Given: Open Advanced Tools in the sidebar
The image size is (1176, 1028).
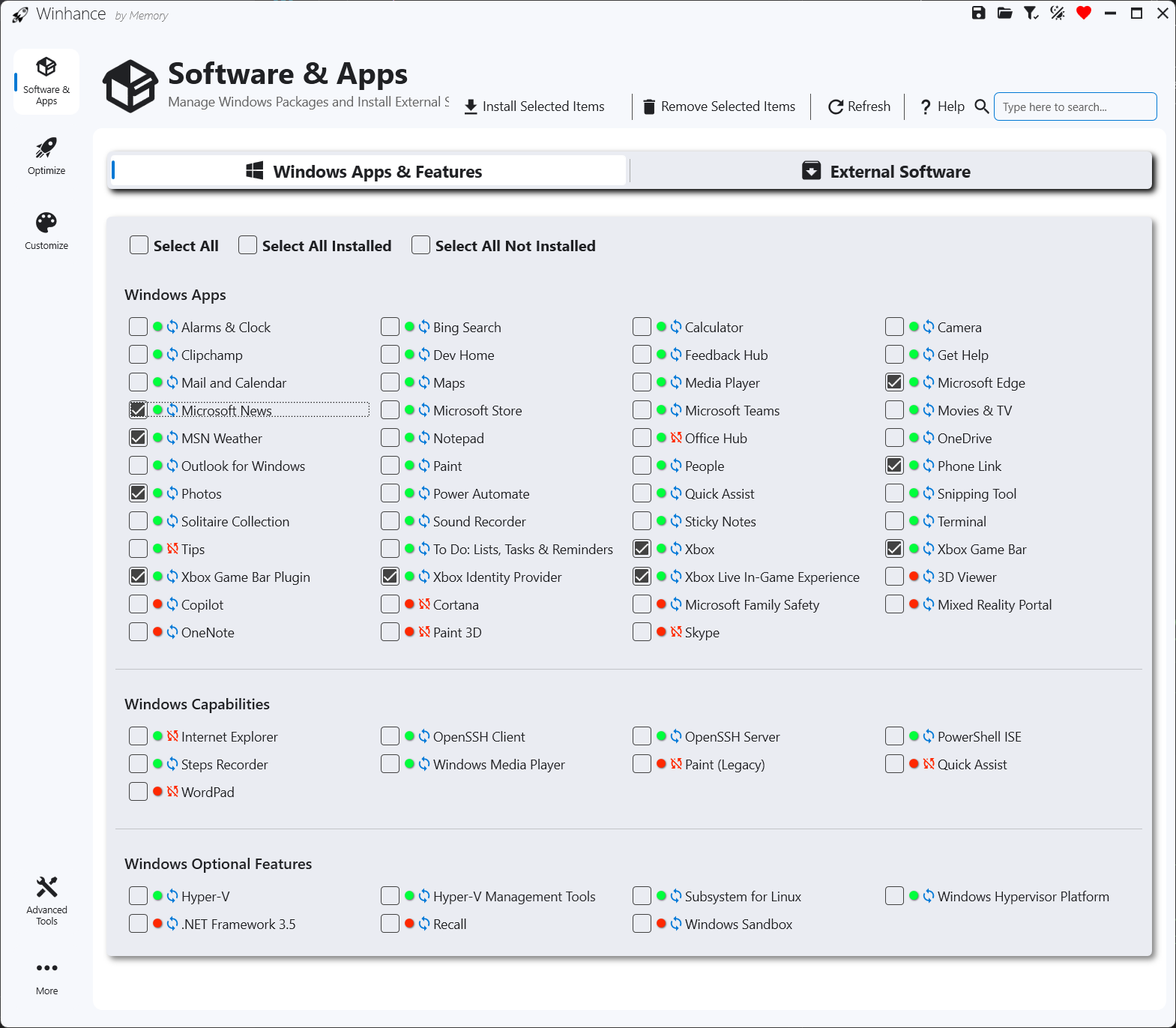Looking at the screenshot, I should pos(46,901).
